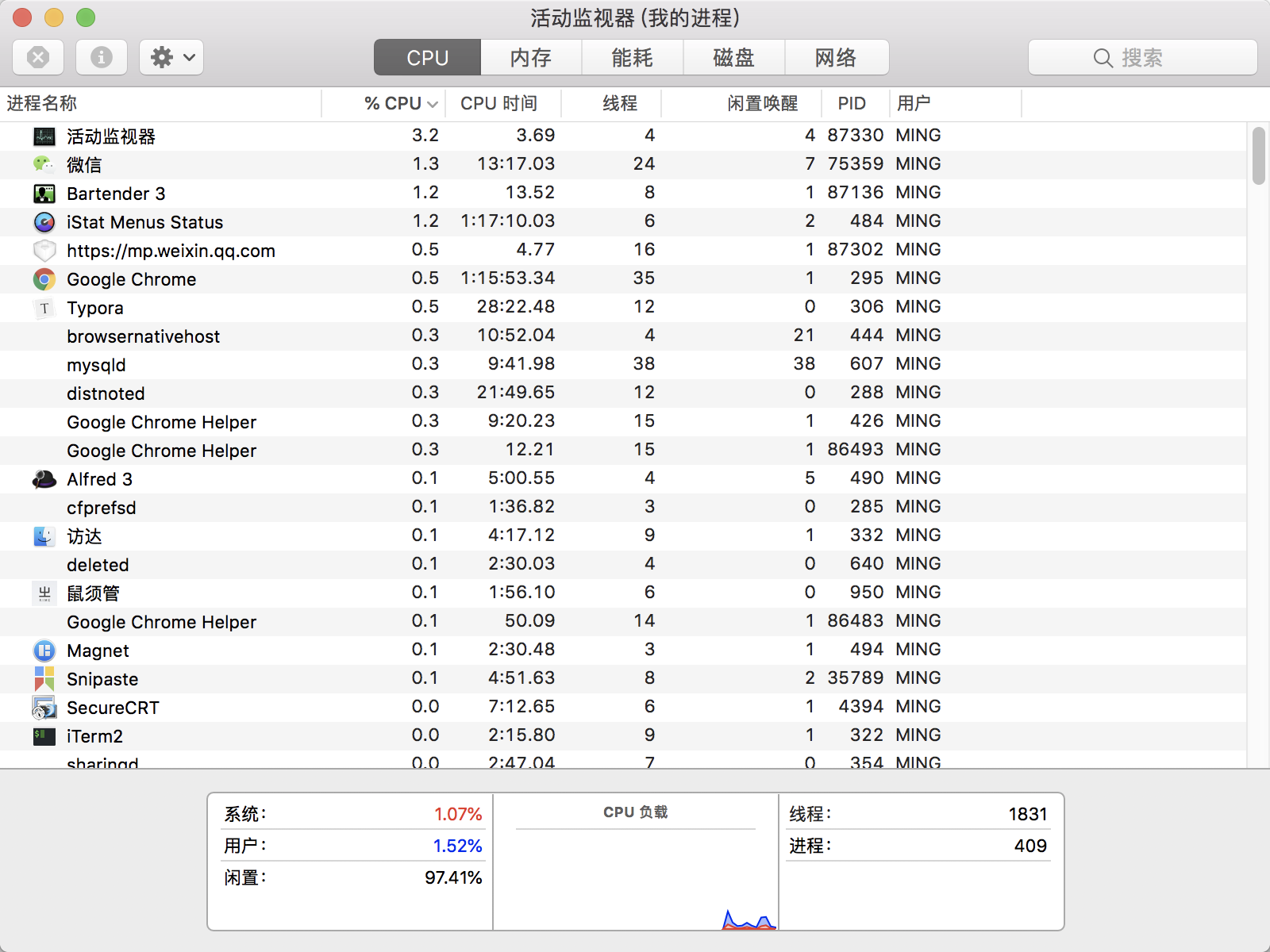
Task: Select the Alfred 3 process name
Action: [99, 479]
